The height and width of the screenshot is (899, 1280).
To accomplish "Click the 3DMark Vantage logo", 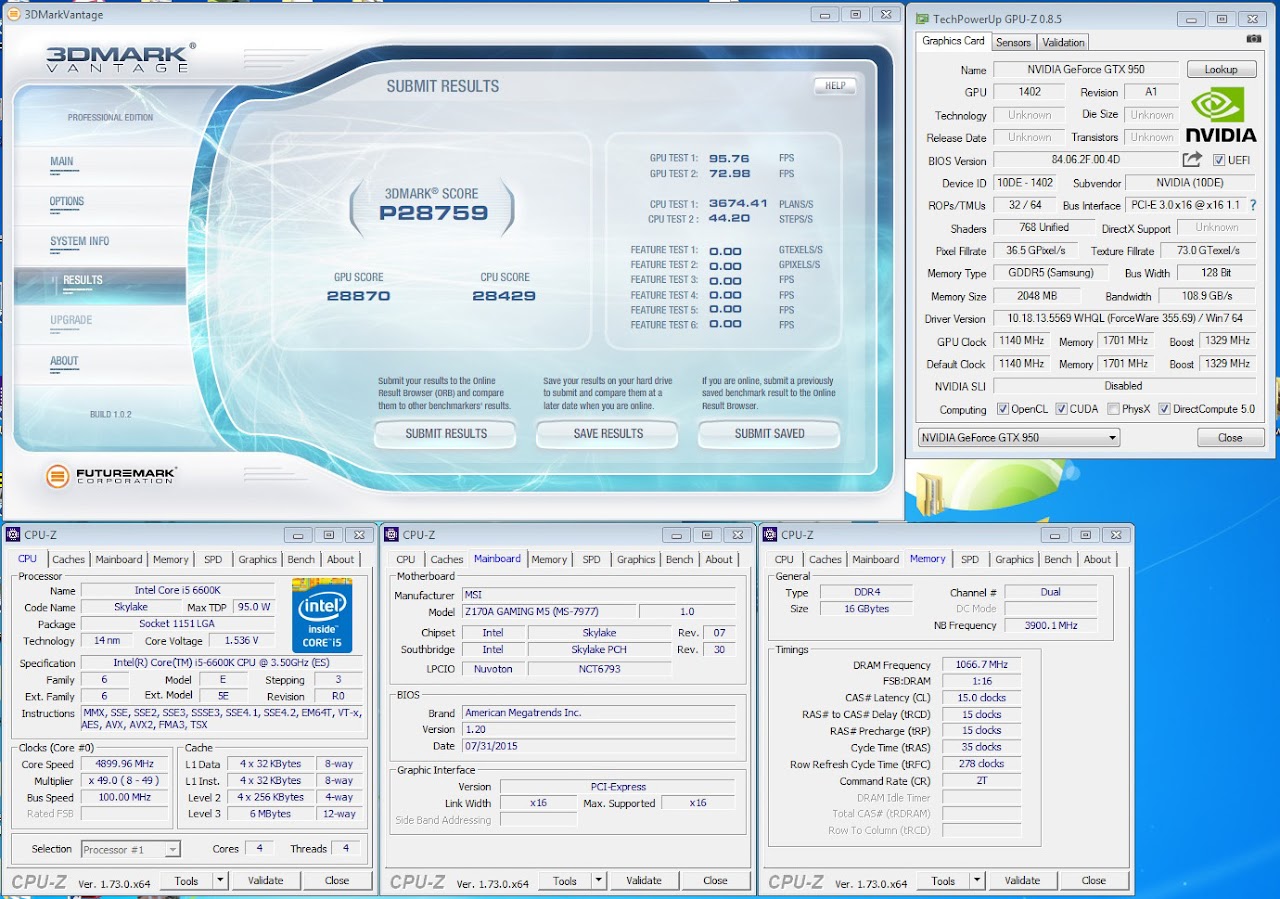I will [x=120, y=58].
